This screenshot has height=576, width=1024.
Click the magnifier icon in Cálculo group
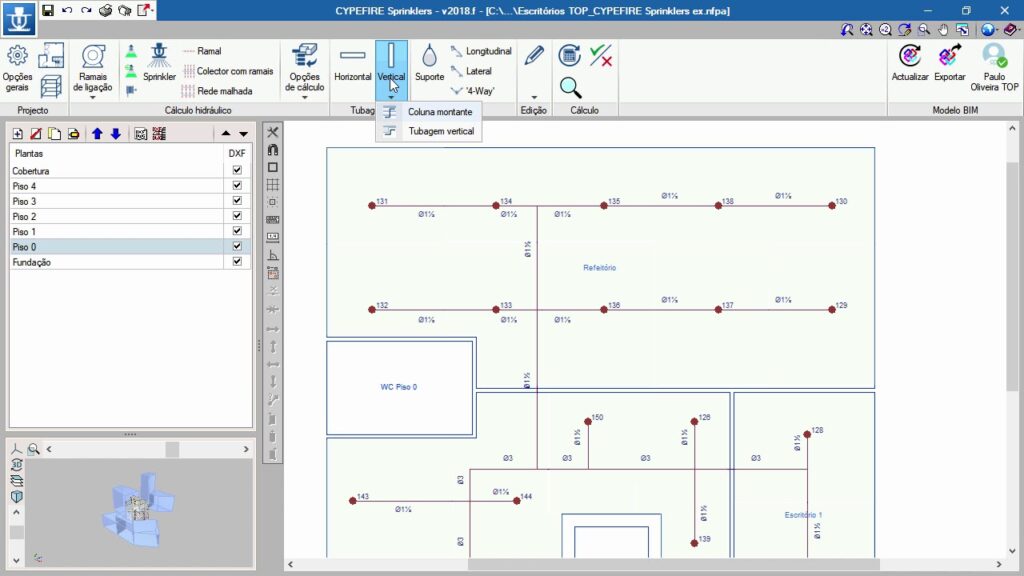tap(570, 87)
